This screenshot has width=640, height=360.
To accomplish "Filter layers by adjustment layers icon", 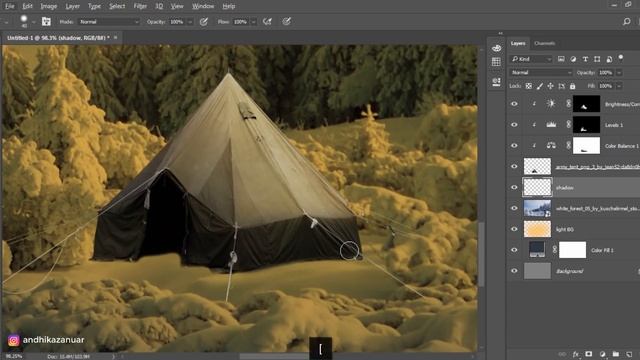I will 573,59.
